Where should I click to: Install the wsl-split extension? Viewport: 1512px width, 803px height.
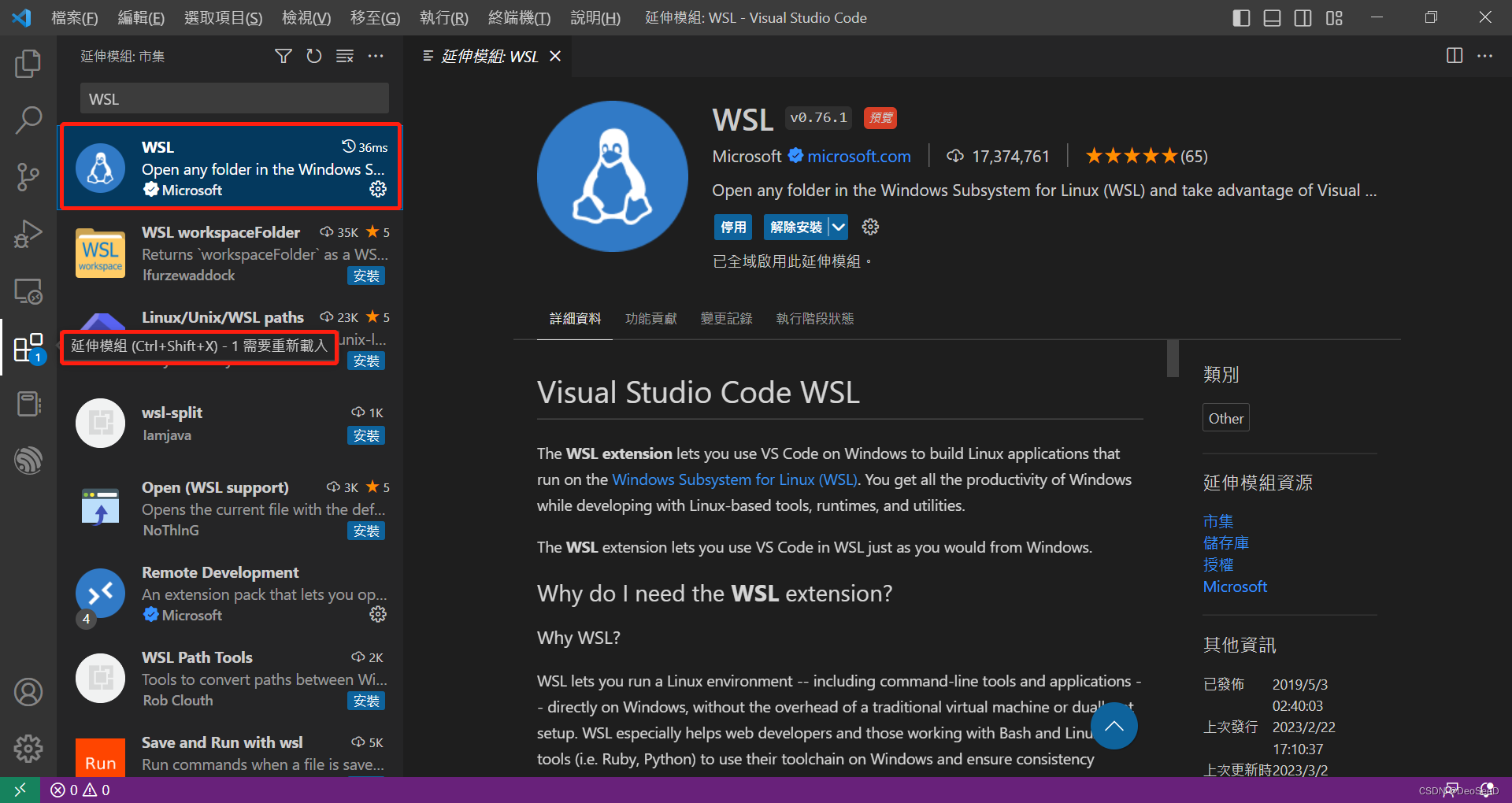tap(366, 435)
